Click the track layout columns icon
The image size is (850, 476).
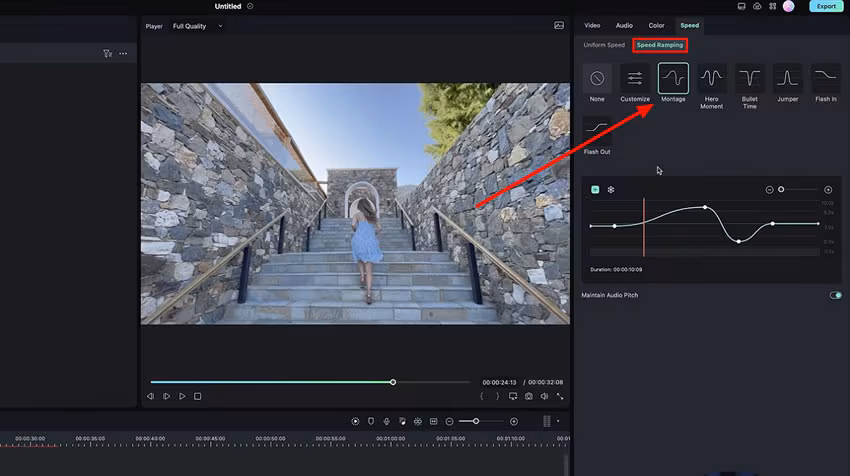546,421
